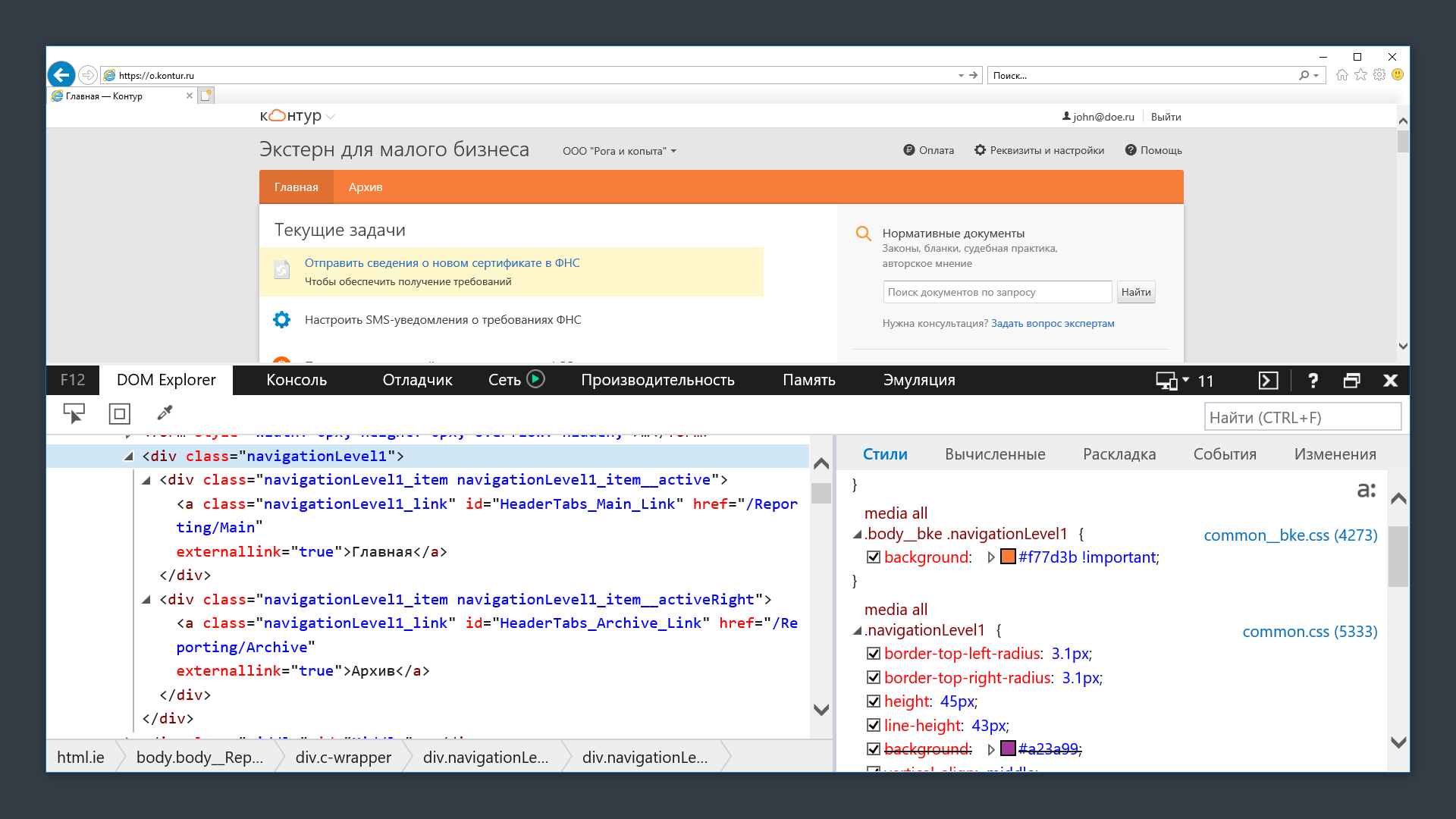Image resolution: width=1456 pixels, height=819 pixels.
Task: Expand the document mode 11 dropdown
Action: (x=1185, y=380)
